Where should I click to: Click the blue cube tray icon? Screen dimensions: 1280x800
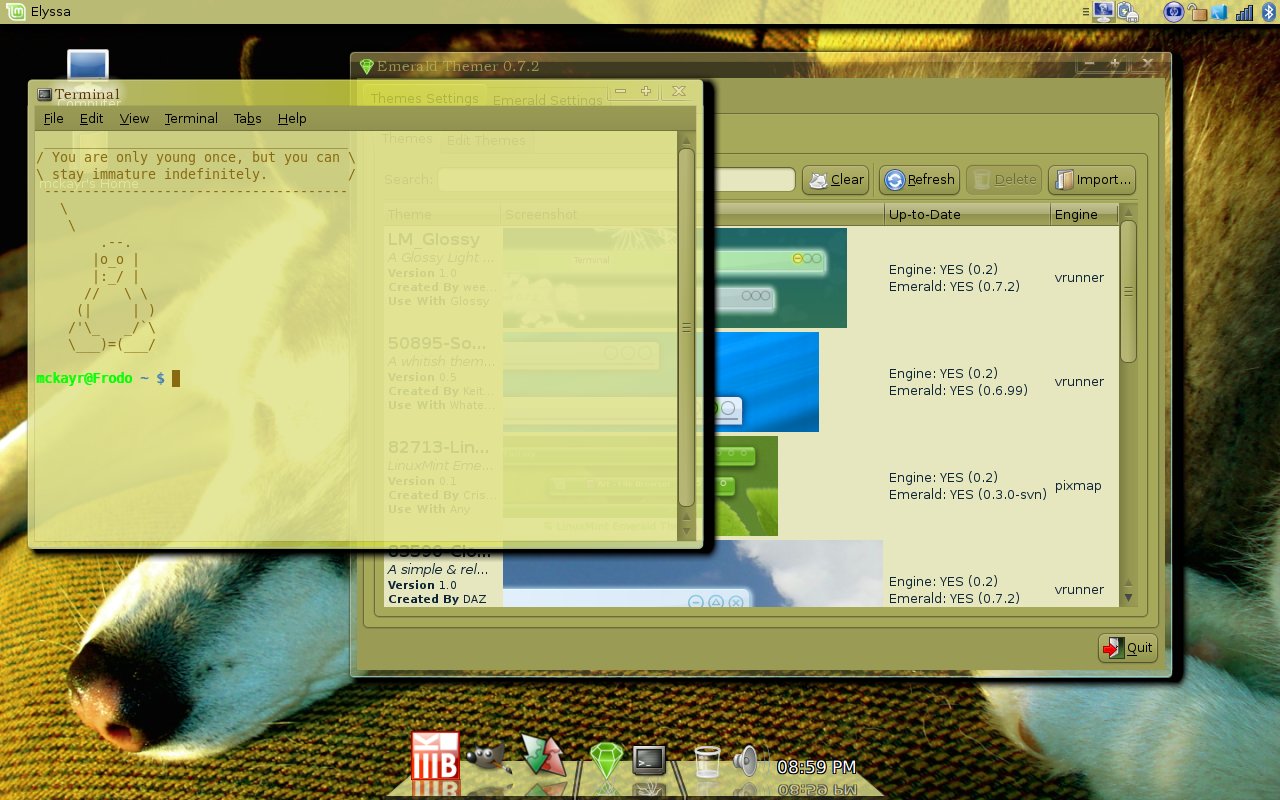click(1219, 12)
